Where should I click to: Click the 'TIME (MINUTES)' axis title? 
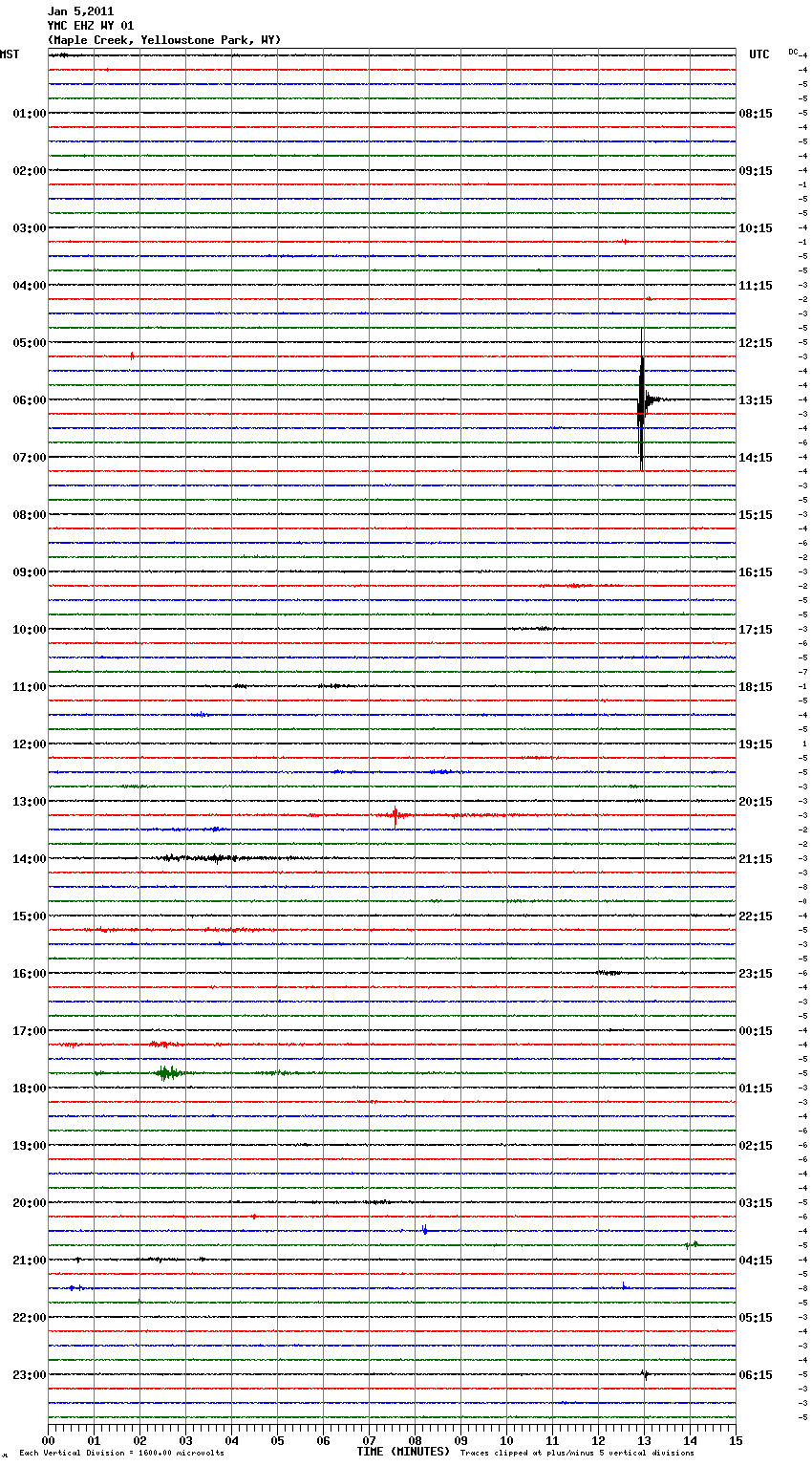pyautogui.click(x=403, y=1452)
